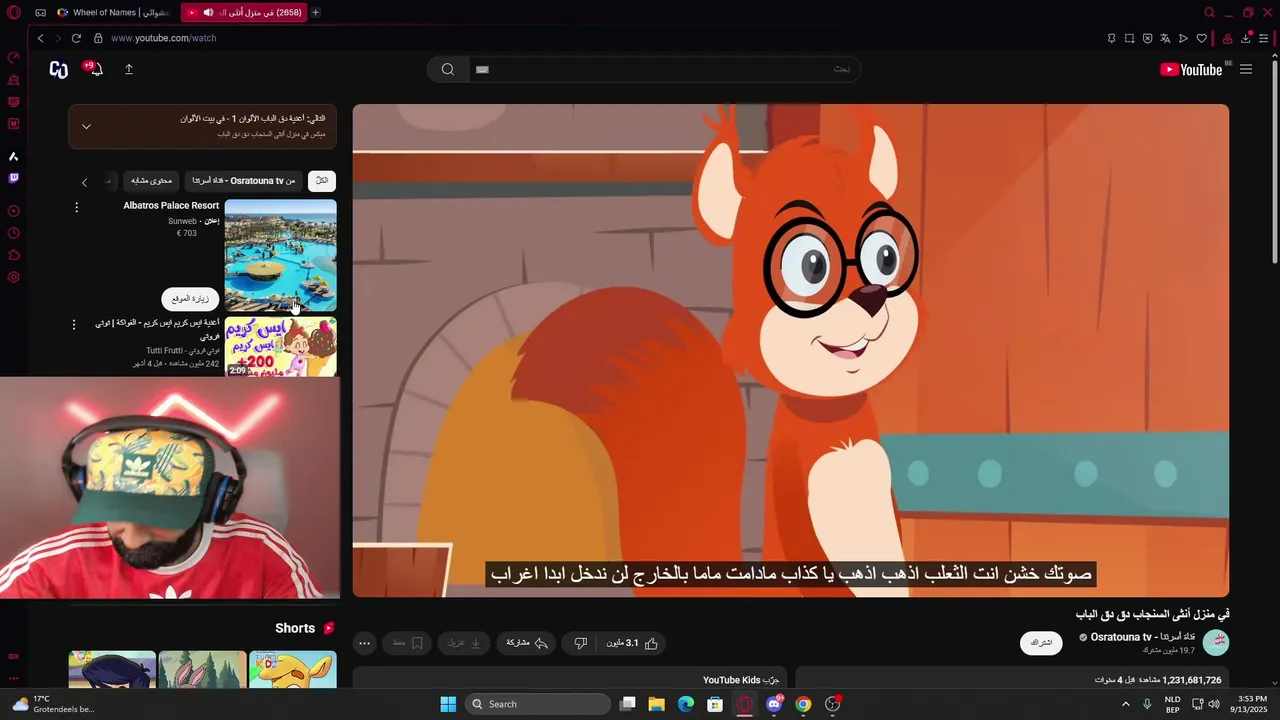Show hidden system tray icons chevron

point(1125,704)
